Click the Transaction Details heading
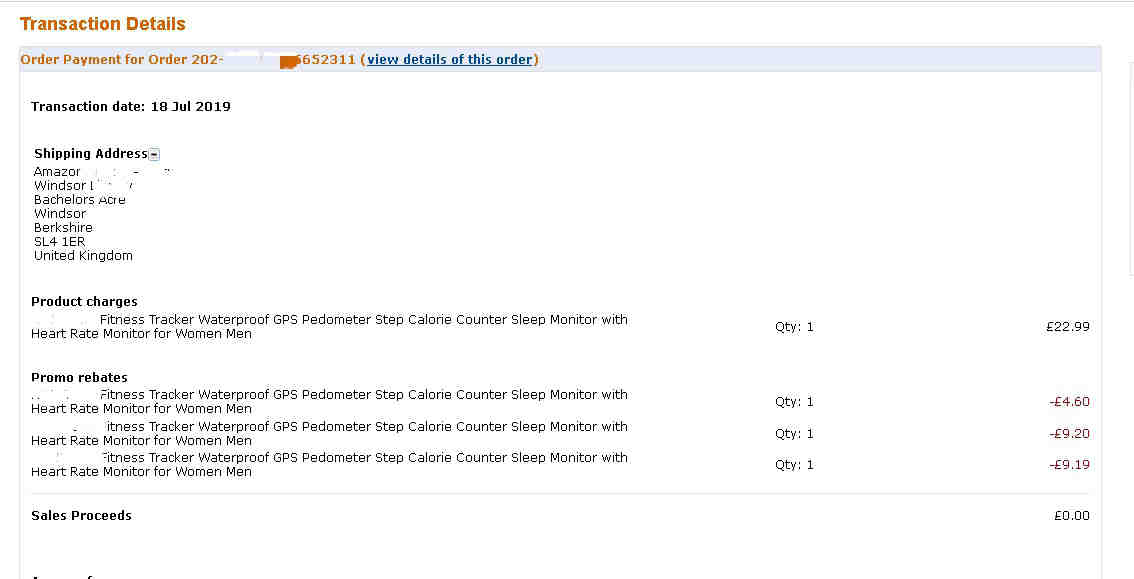The height and width of the screenshot is (579, 1134). coord(103,24)
